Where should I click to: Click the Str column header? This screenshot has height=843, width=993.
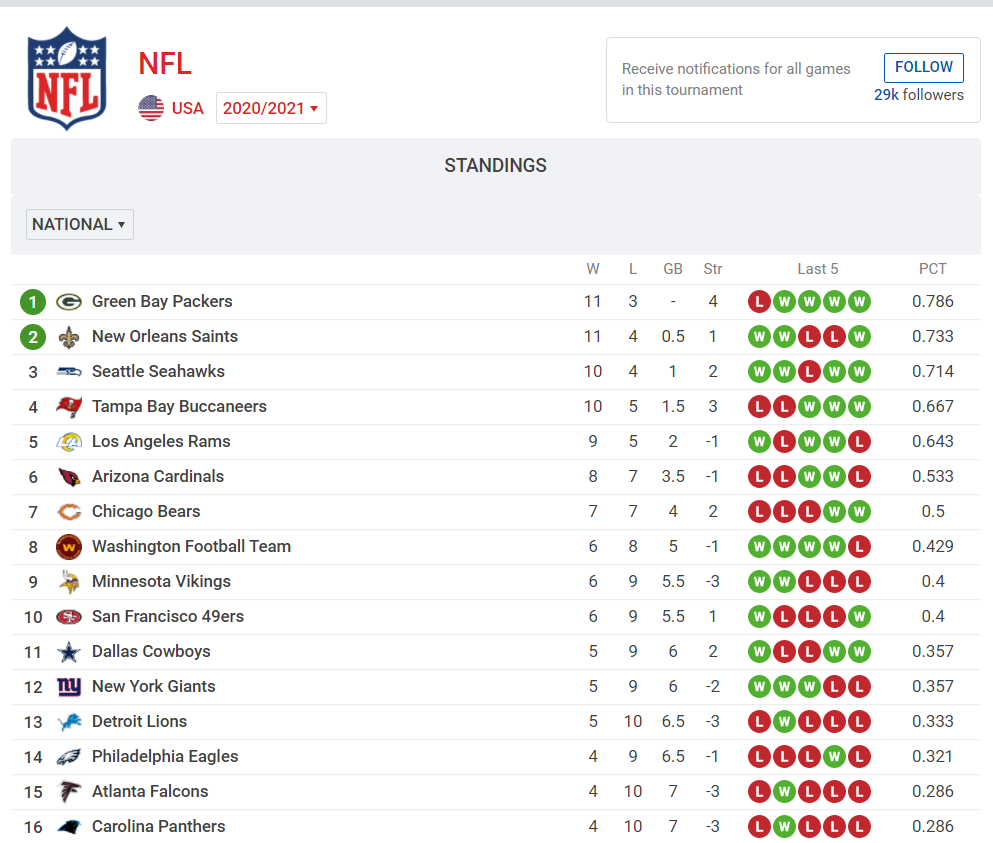click(712, 269)
